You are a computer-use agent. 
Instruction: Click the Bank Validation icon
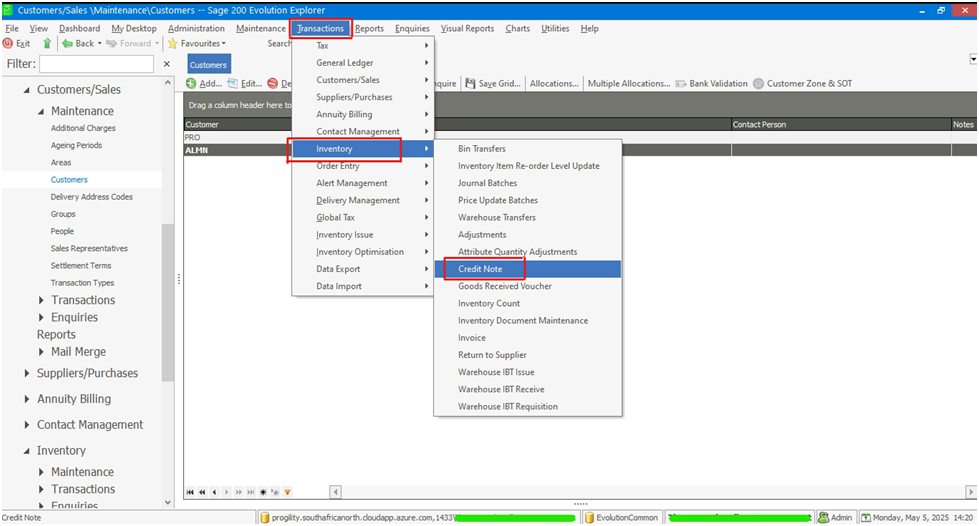click(681, 83)
